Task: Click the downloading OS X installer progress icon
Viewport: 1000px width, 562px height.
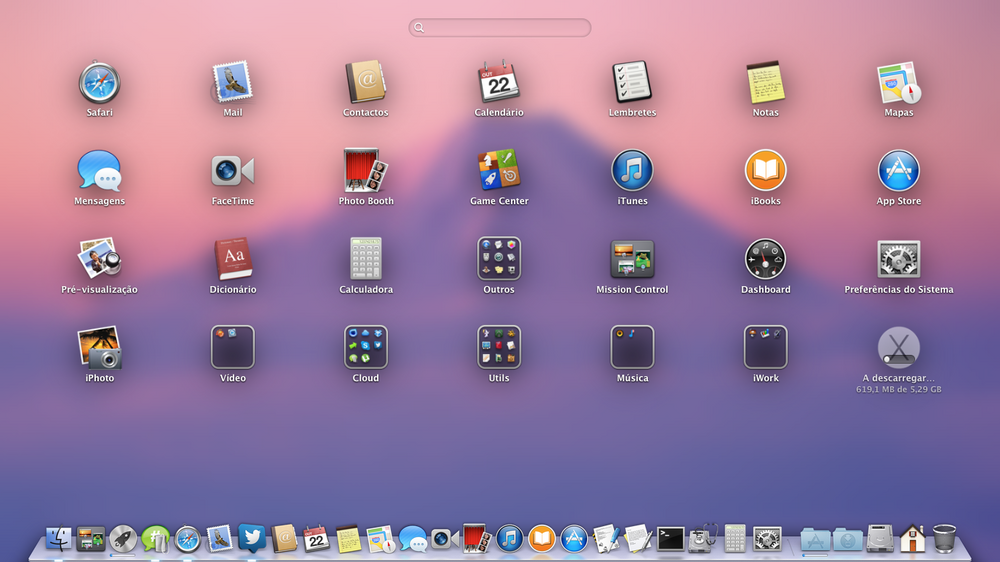Action: (898, 347)
